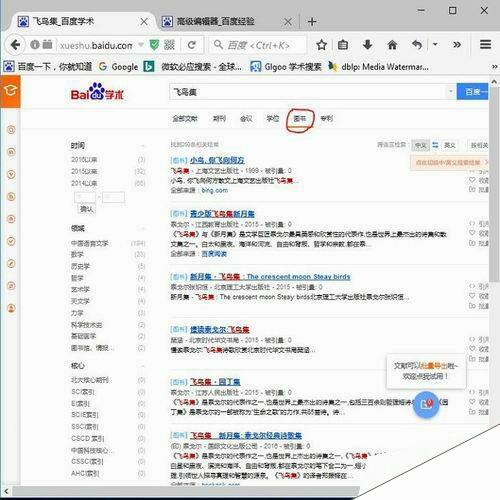The height and width of the screenshot is (500, 500).
Task: Open the dblp: Media Watermar... bookmark
Action: [x=378, y=67]
